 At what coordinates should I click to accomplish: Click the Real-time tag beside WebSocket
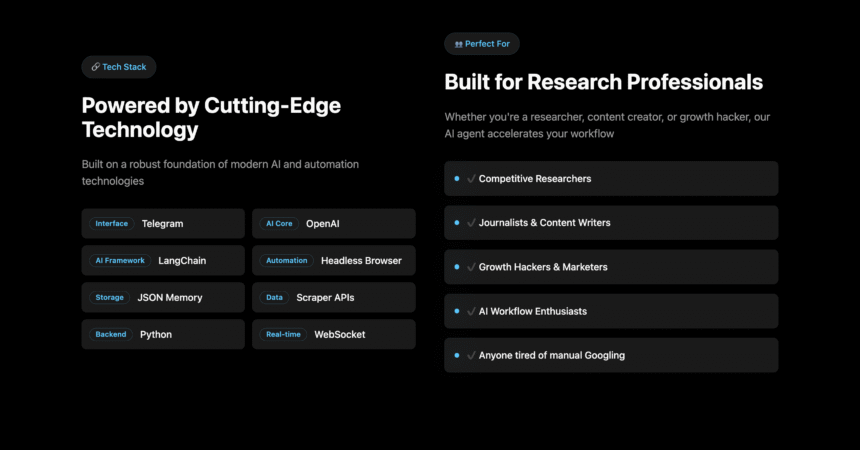[x=284, y=334]
